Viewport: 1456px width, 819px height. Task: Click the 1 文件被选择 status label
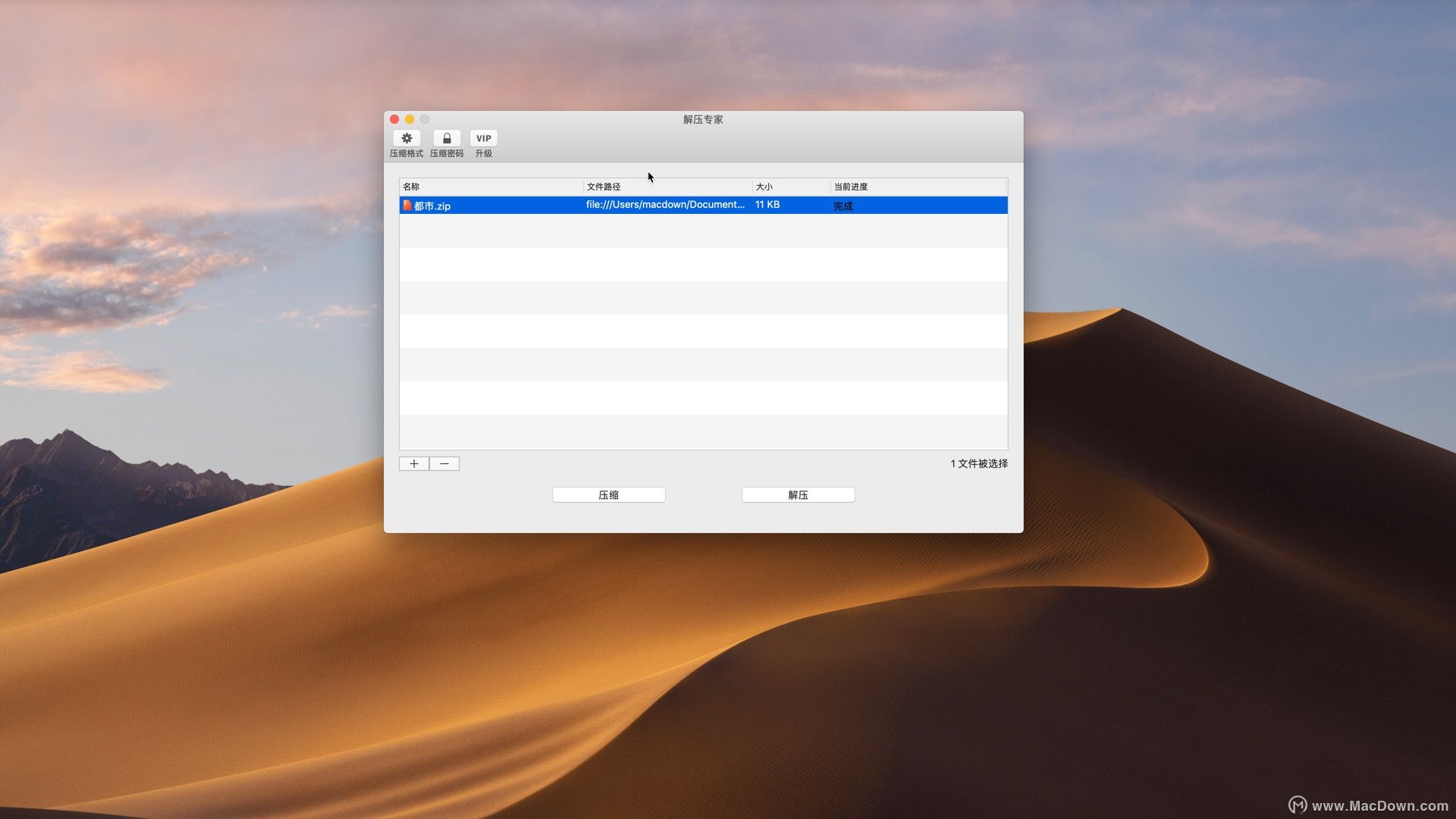(x=978, y=463)
